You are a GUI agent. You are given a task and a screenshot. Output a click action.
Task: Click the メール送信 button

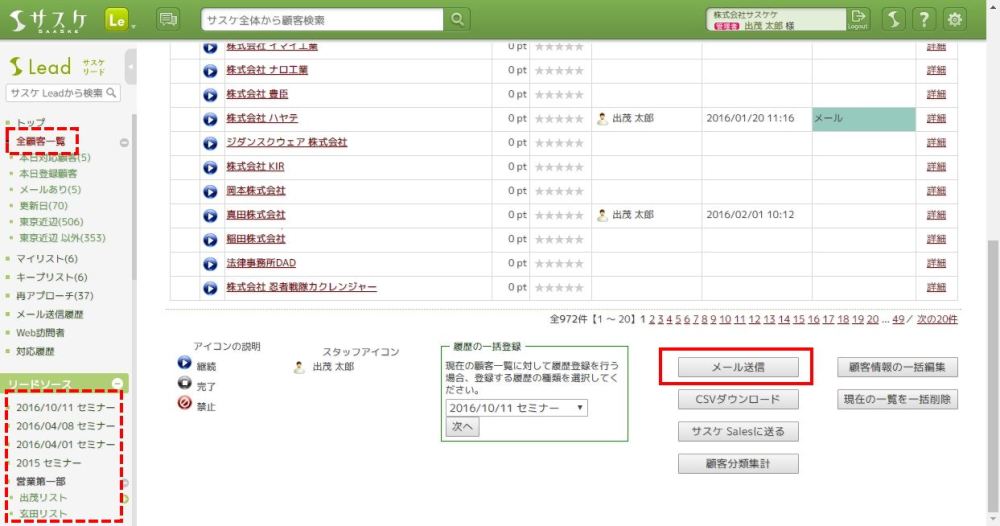[738, 367]
